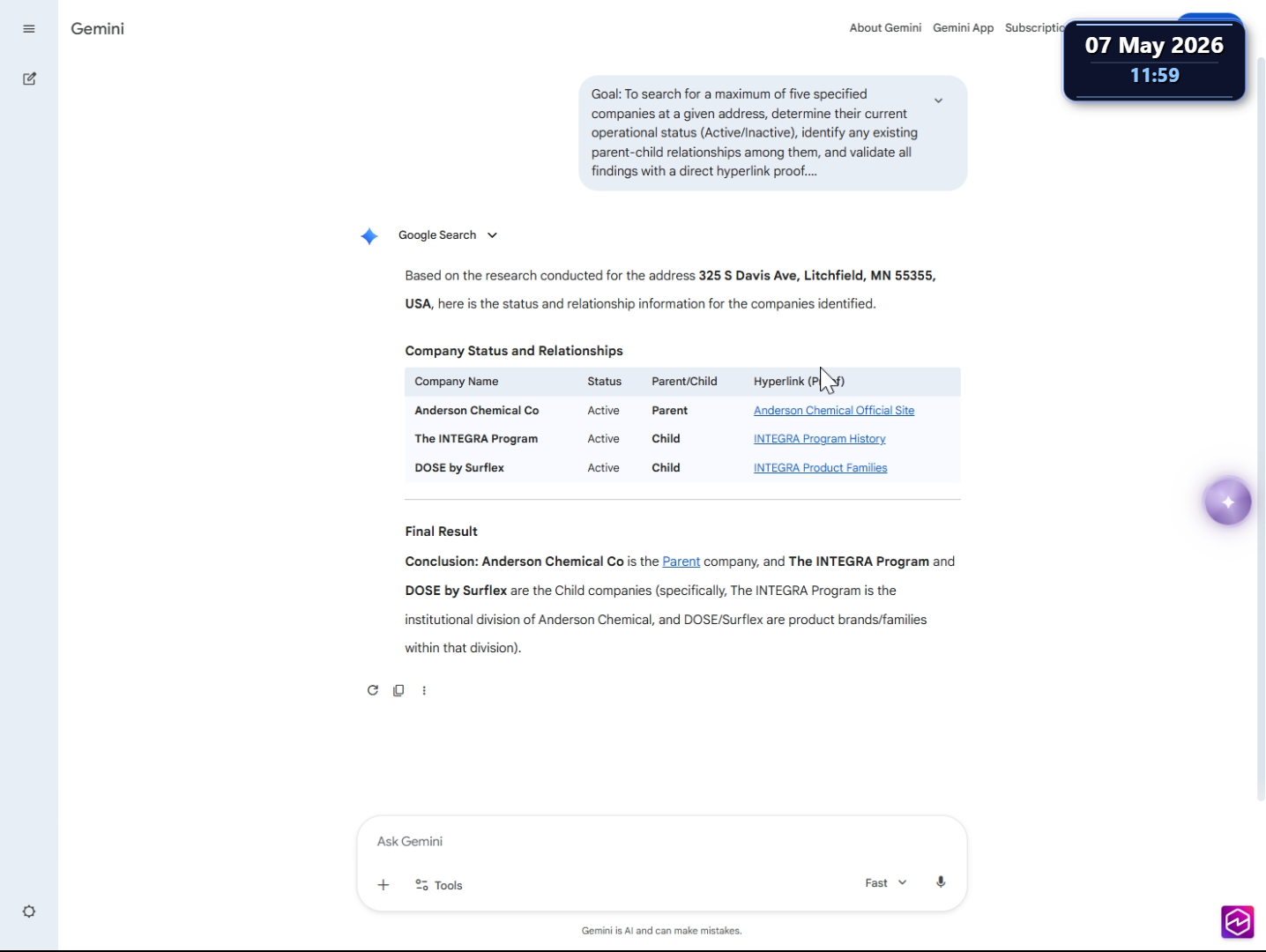1266x952 pixels.
Task: Click the Gemini is AI disclaimer text
Action: pyautogui.click(x=661, y=931)
